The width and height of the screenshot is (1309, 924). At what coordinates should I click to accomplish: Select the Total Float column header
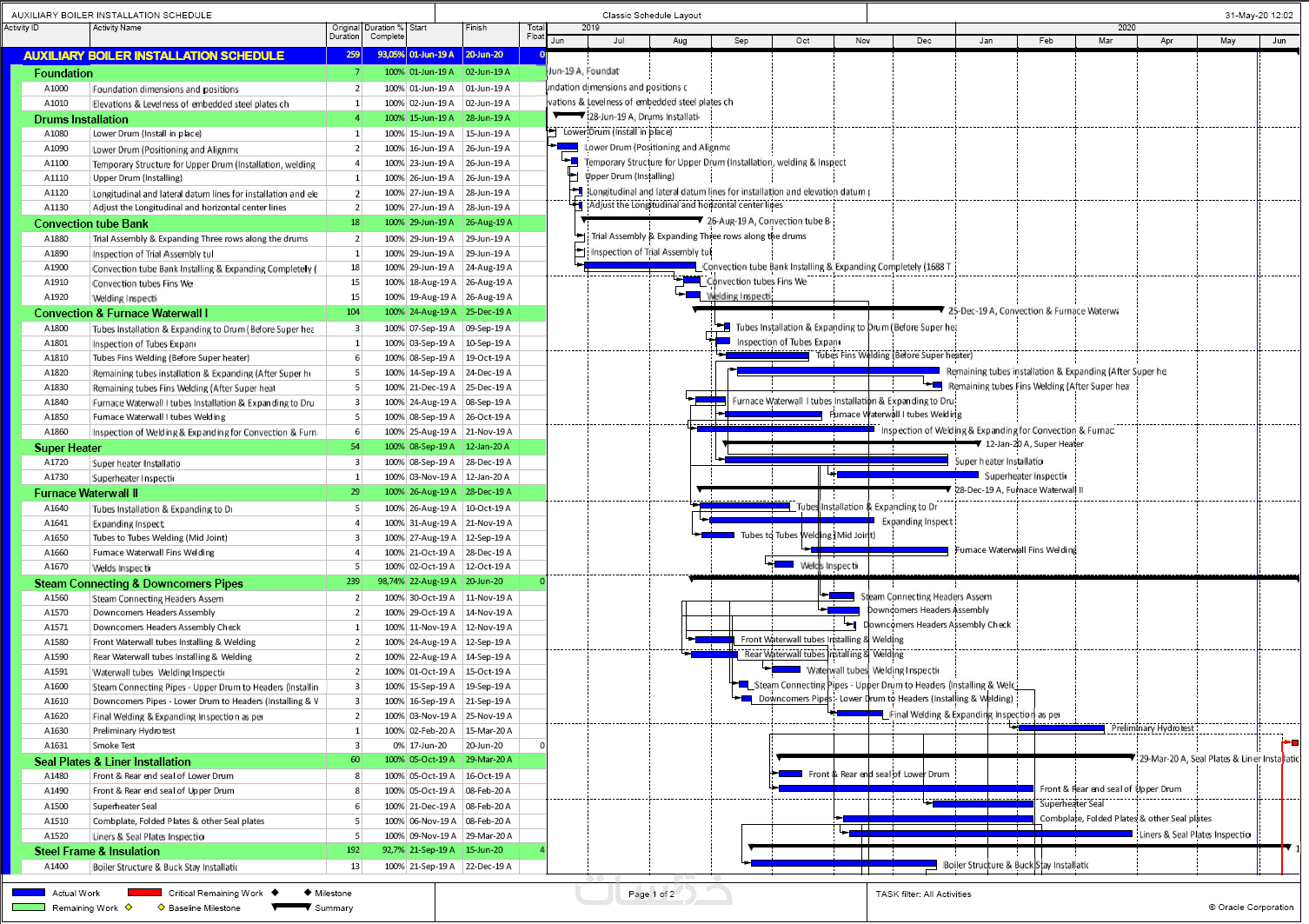click(x=533, y=32)
